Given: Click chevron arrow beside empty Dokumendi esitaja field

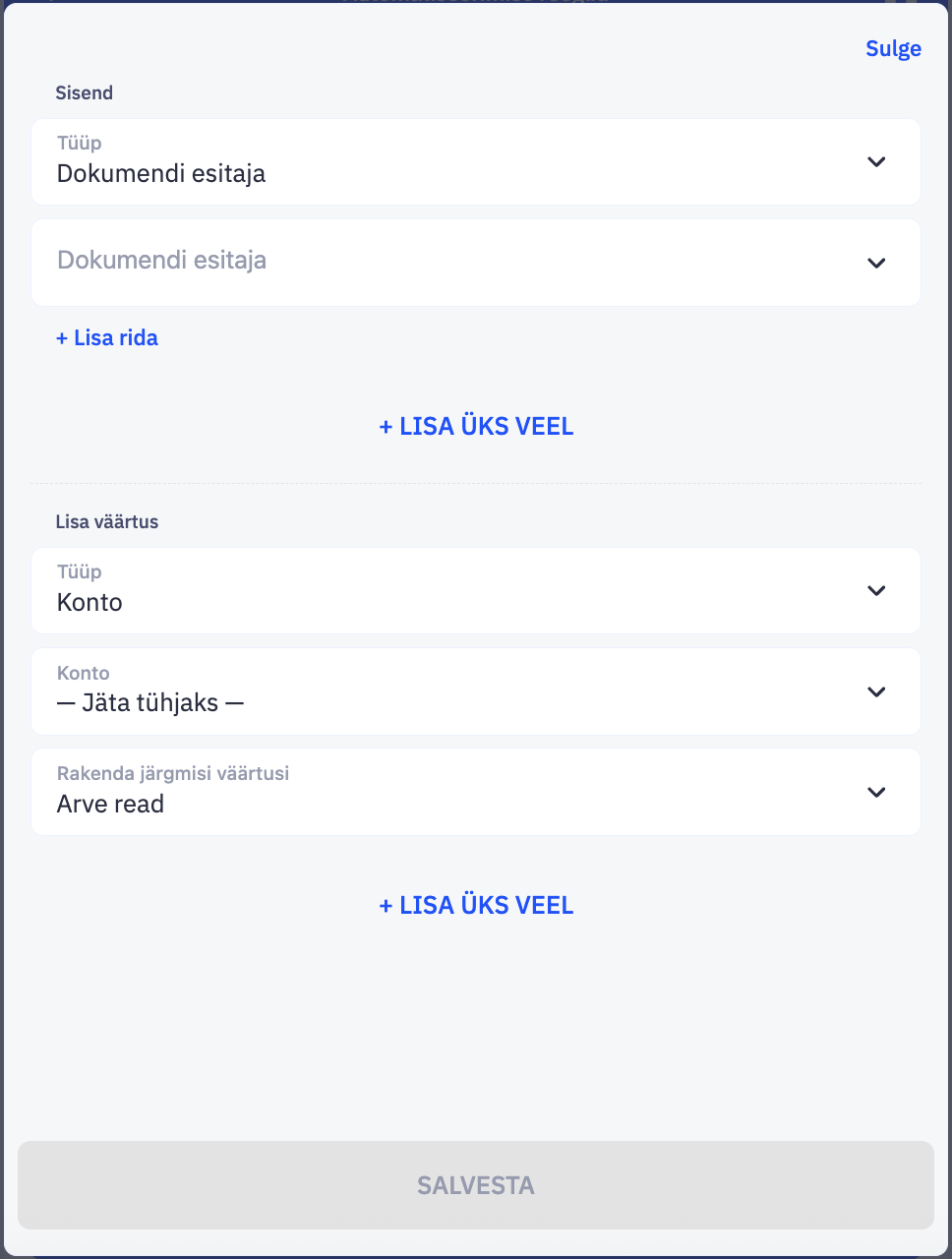Looking at the screenshot, I should tap(876, 263).
